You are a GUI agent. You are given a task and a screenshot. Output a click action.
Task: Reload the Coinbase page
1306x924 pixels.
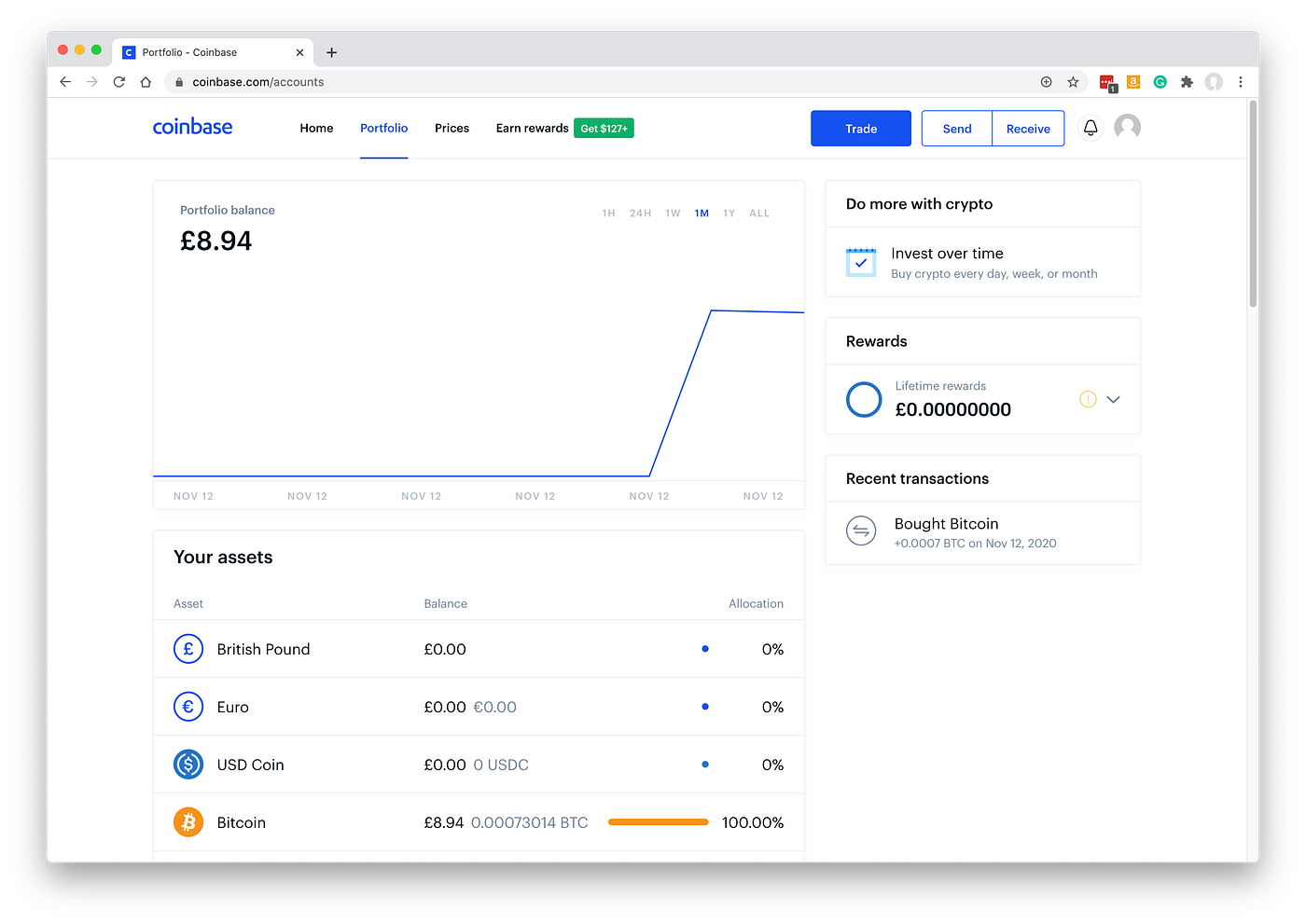pos(118,82)
